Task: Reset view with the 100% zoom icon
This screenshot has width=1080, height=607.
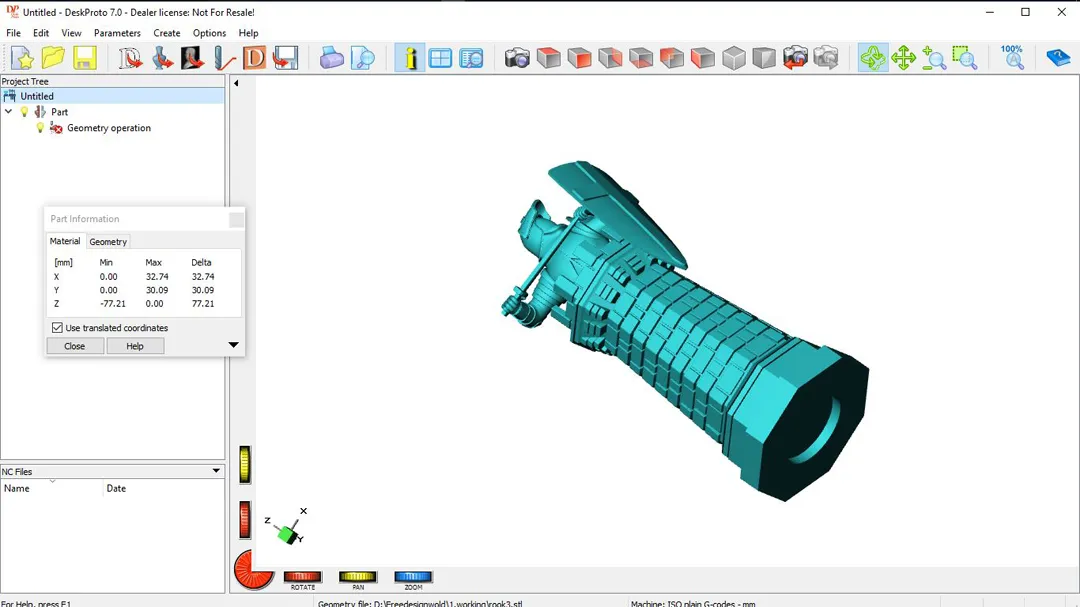Action: 1012,58
